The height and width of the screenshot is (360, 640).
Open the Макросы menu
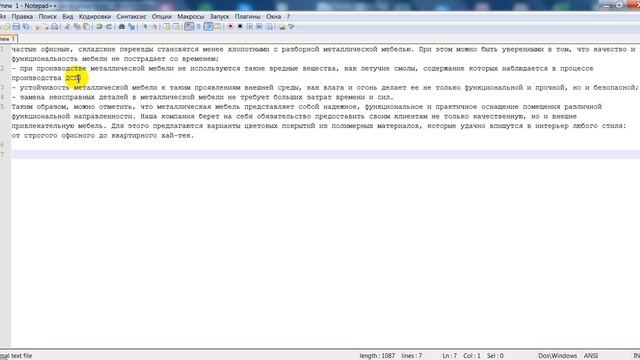tap(191, 17)
